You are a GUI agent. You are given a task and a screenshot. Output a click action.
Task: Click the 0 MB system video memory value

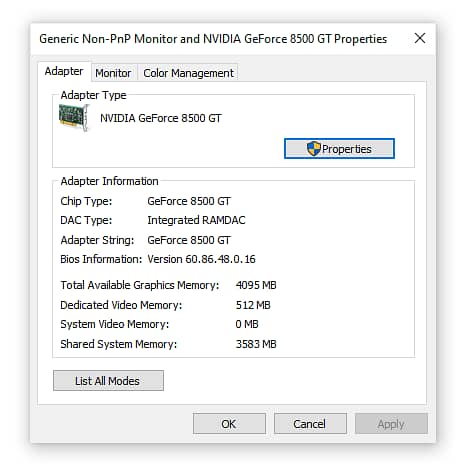[x=247, y=324]
